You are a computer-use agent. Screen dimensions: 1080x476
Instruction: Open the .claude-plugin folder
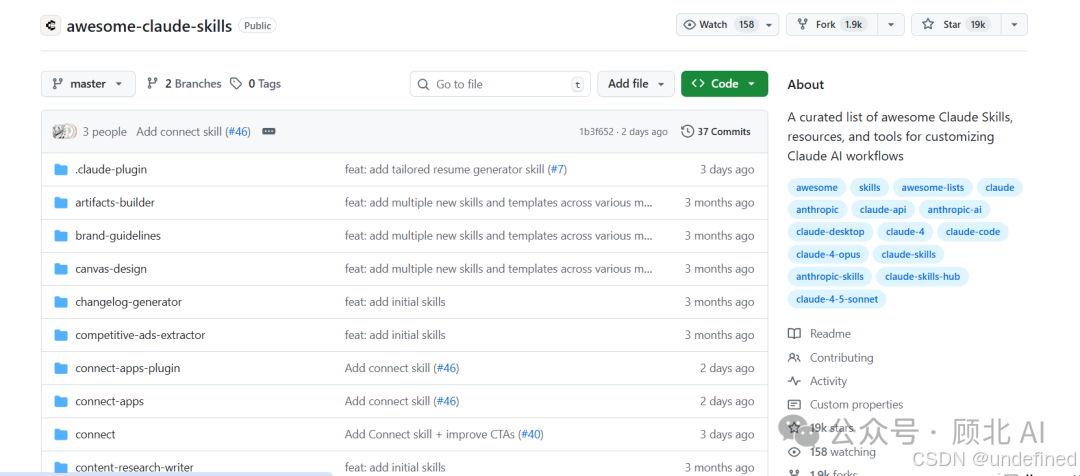pos(111,169)
